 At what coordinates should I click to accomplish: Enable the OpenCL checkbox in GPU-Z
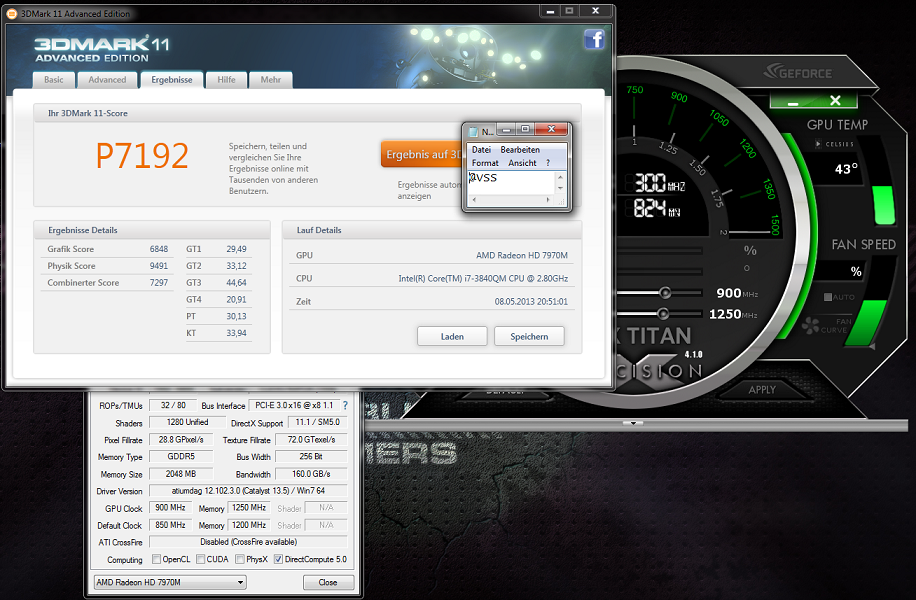[157, 559]
